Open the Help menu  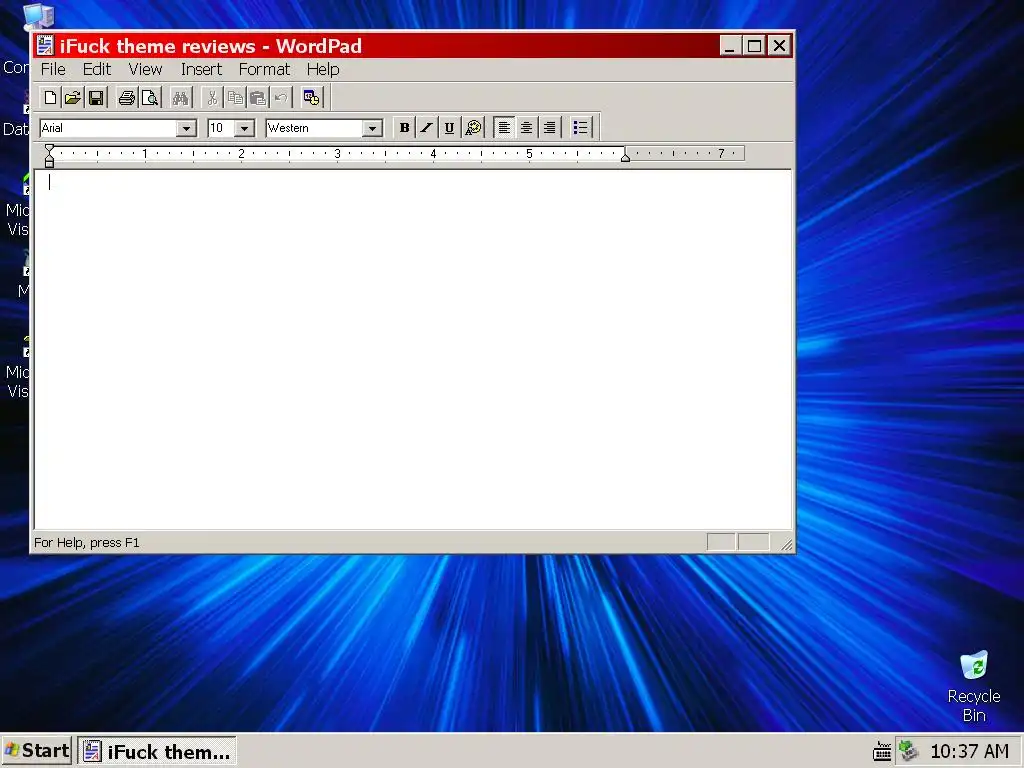click(x=323, y=69)
